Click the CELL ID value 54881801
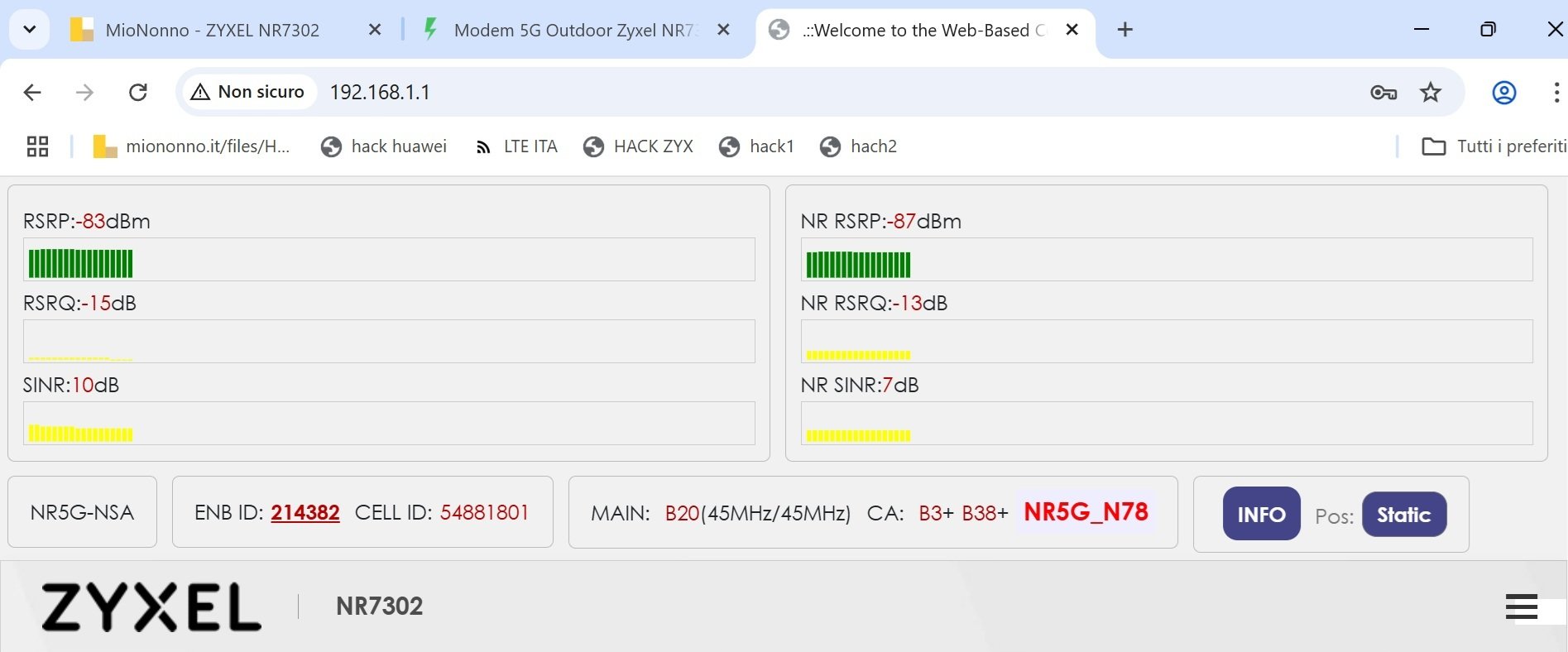This screenshot has height=652, width=1568. (x=485, y=513)
